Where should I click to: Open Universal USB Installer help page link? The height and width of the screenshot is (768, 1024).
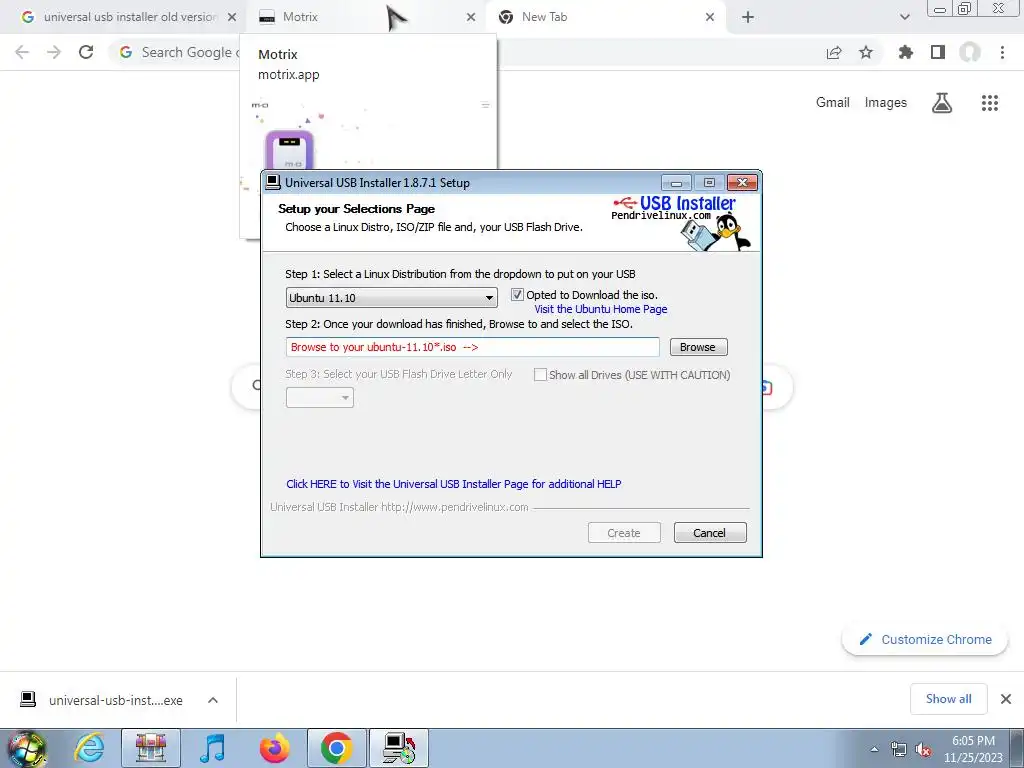tap(453, 484)
